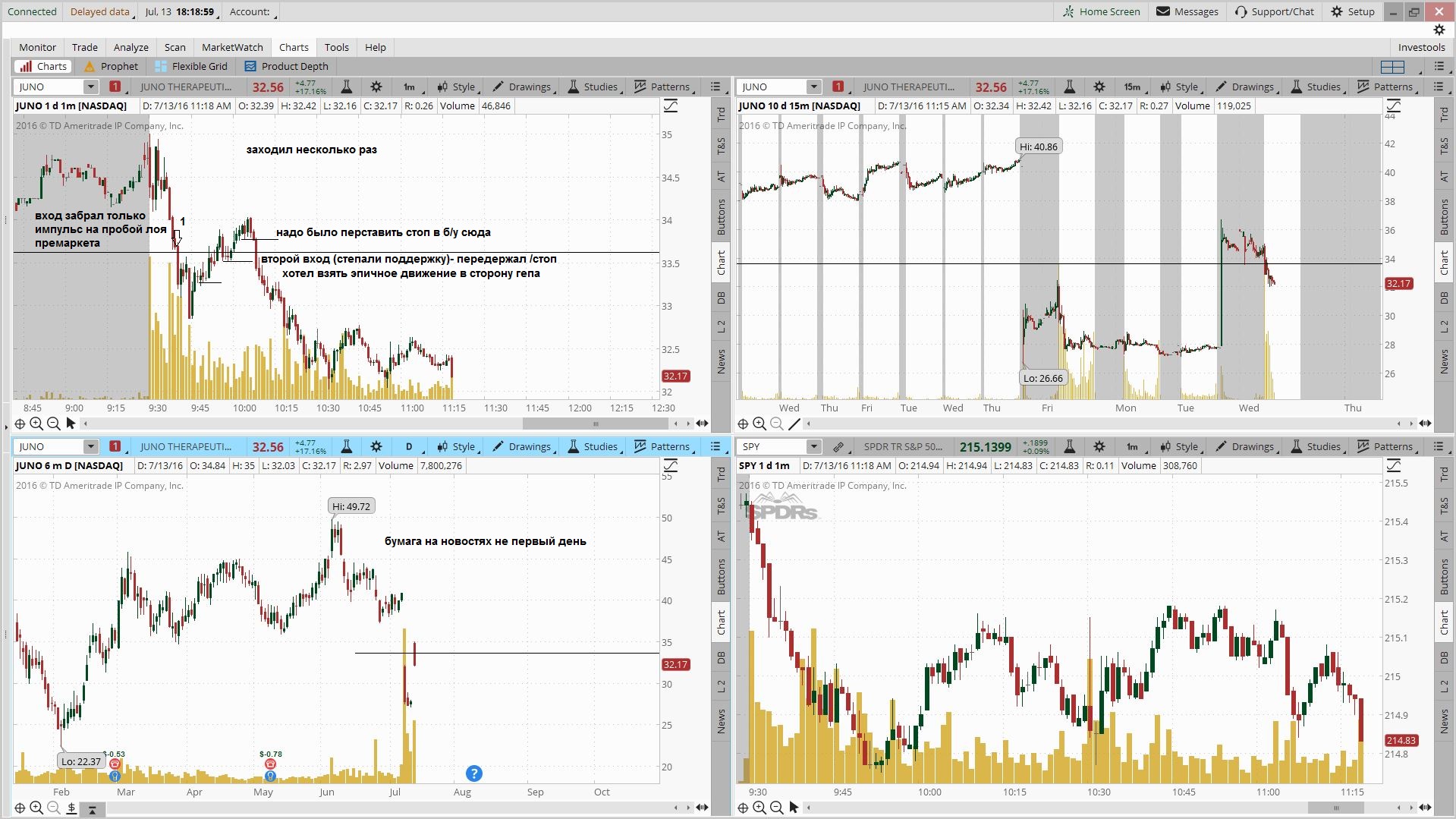Select pointer tool below the SPY chart
Viewport: 1456px width, 819px height.
794,808
